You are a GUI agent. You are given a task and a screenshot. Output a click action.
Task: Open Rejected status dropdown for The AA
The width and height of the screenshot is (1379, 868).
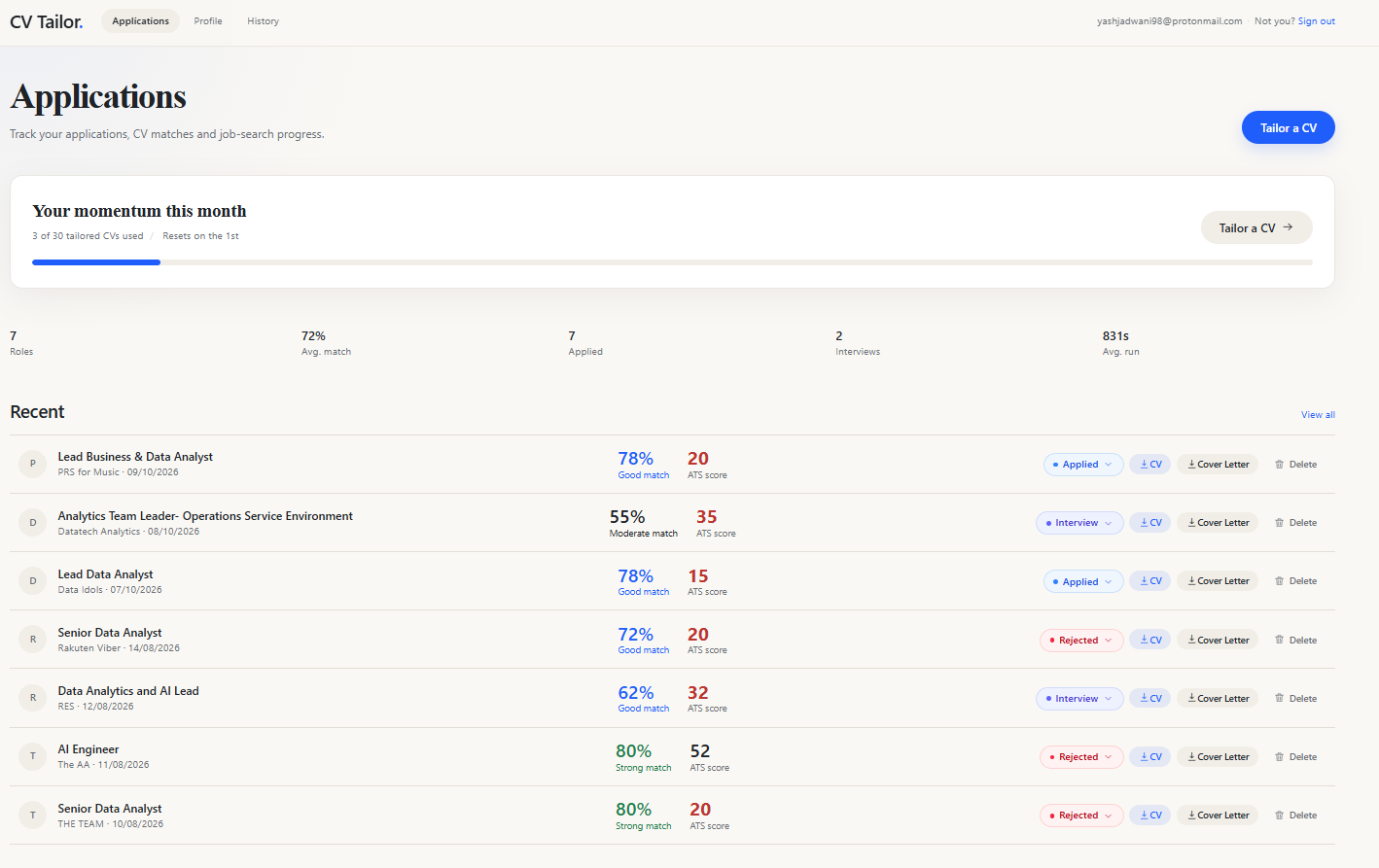[1081, 756]
